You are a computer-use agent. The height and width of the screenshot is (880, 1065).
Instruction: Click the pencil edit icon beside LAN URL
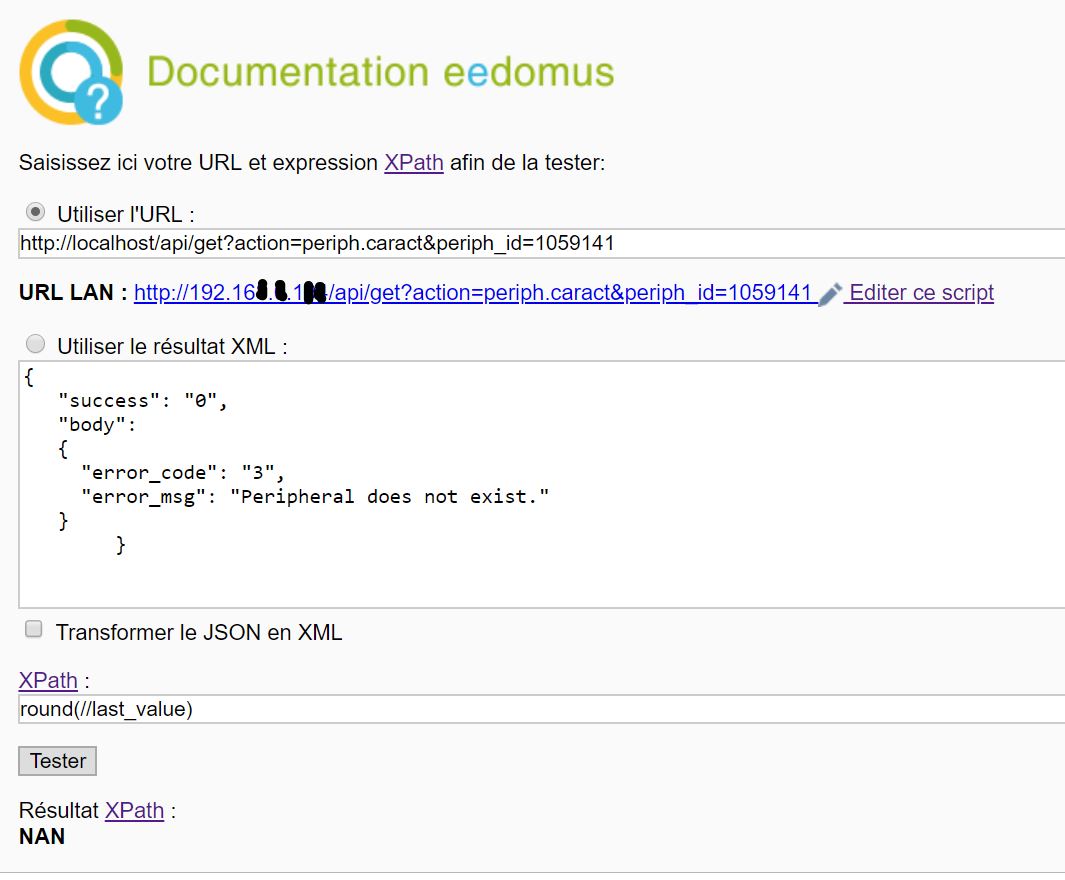pos(830,294)
